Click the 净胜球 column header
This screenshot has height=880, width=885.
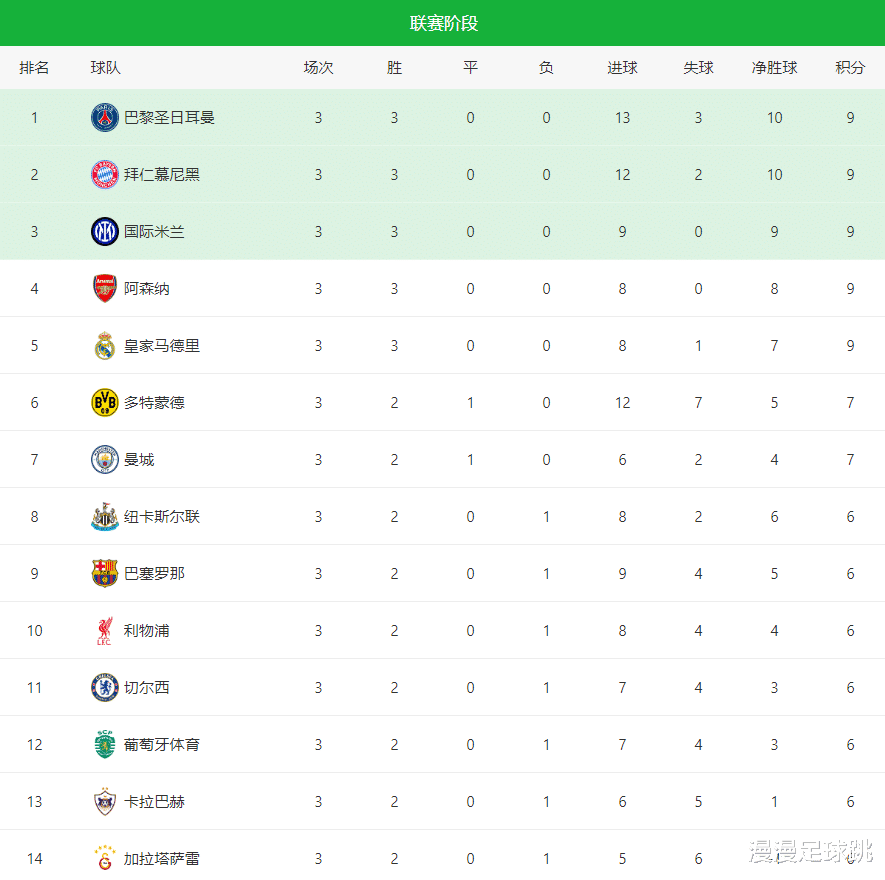pyautogui.click(x=774, y=68)
